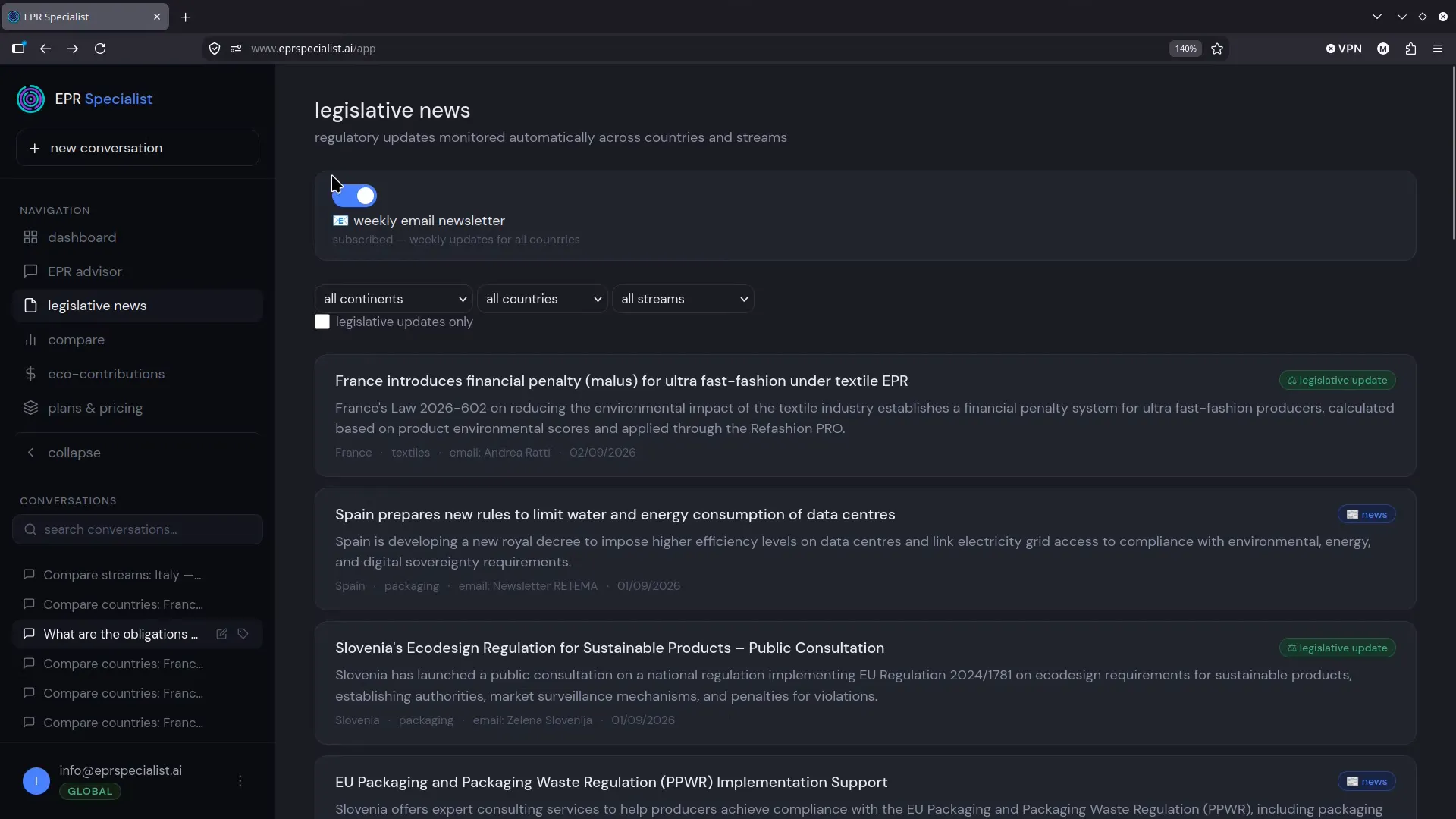Image resolution: width=1456 pixels, height=819 pixels.
Task: Click the browser forward arrow
Action: 73,49
